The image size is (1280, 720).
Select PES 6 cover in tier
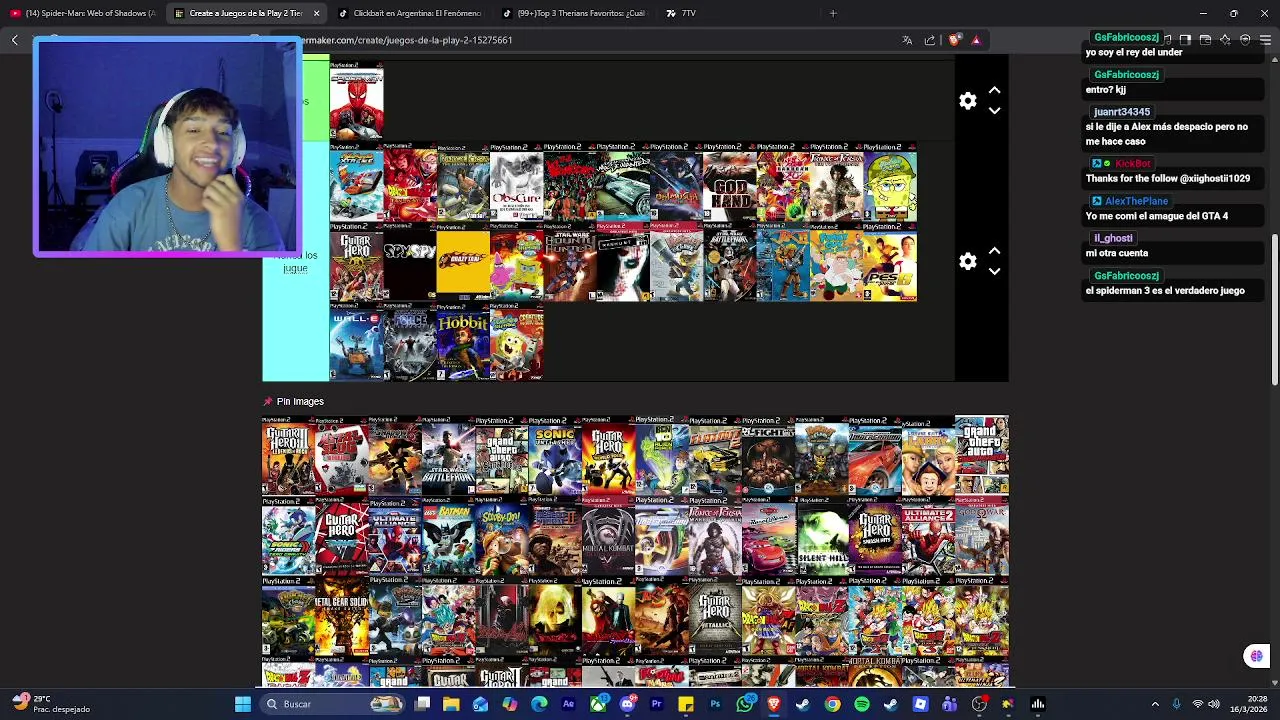(889, 262)
